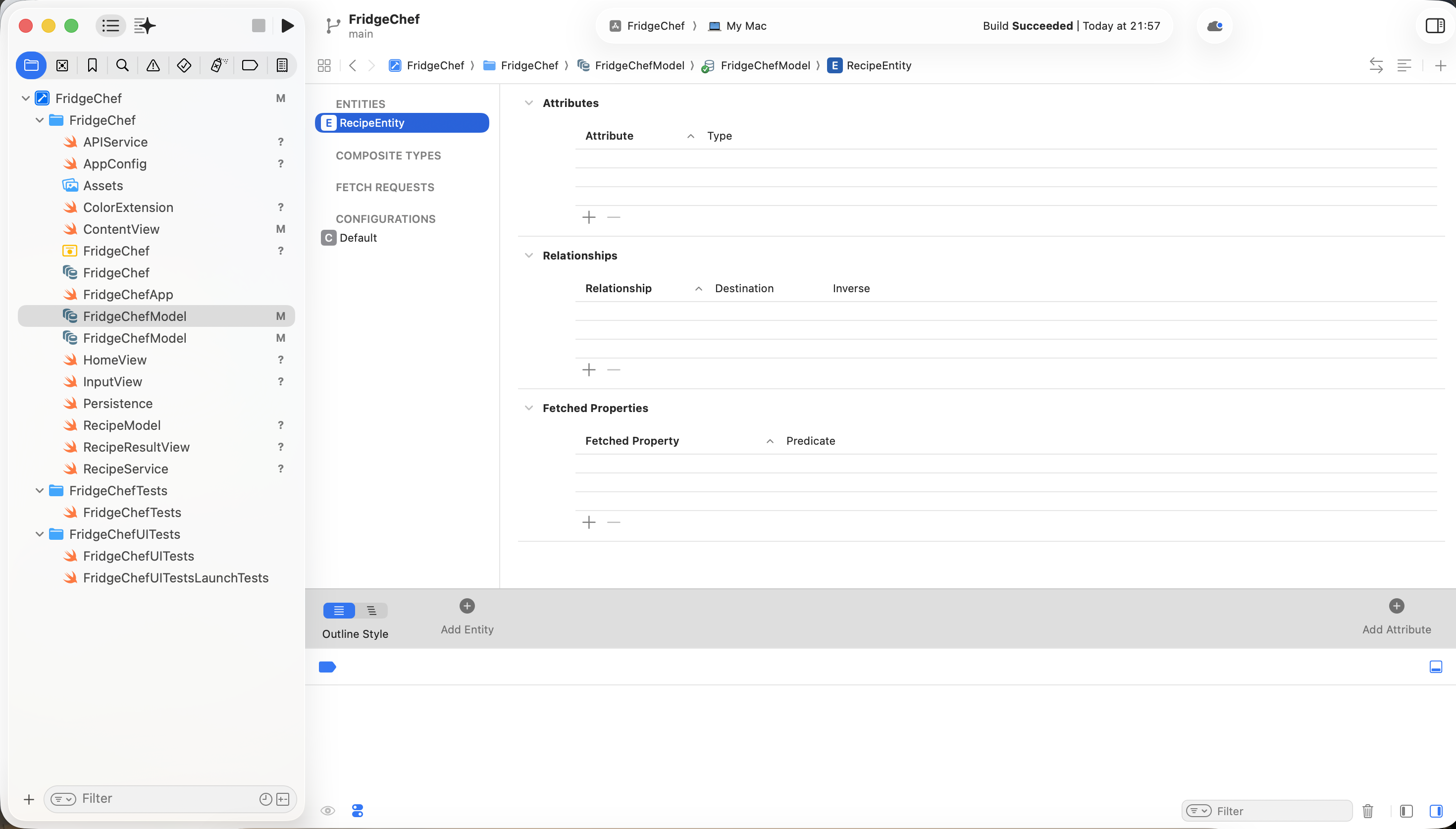Open the Breakpoint navigator tab icon
The height and width of the screenshot is (829, 1456).
[250, 65]
